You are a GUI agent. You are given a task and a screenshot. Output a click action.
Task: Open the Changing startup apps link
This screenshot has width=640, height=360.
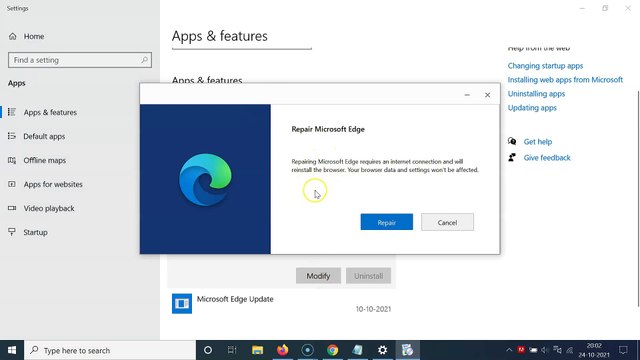545,66
